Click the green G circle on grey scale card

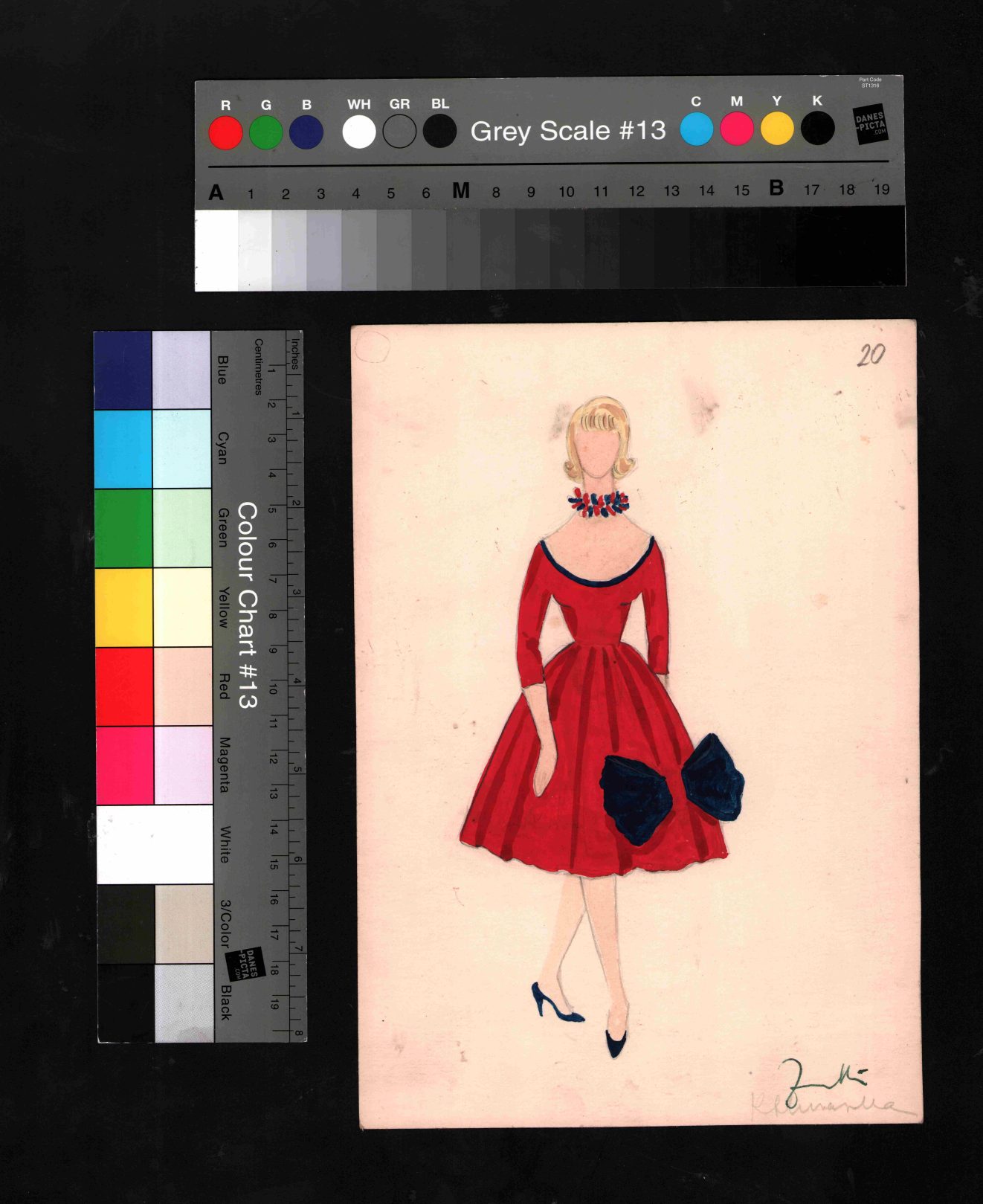click(x=265, y=133)
